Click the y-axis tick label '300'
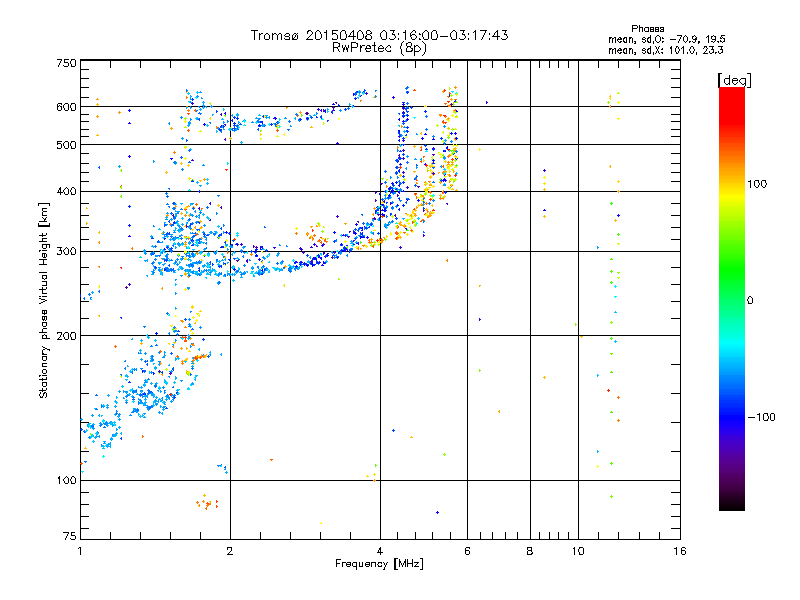Screen dimensions: 800x600 click(66, 251)
